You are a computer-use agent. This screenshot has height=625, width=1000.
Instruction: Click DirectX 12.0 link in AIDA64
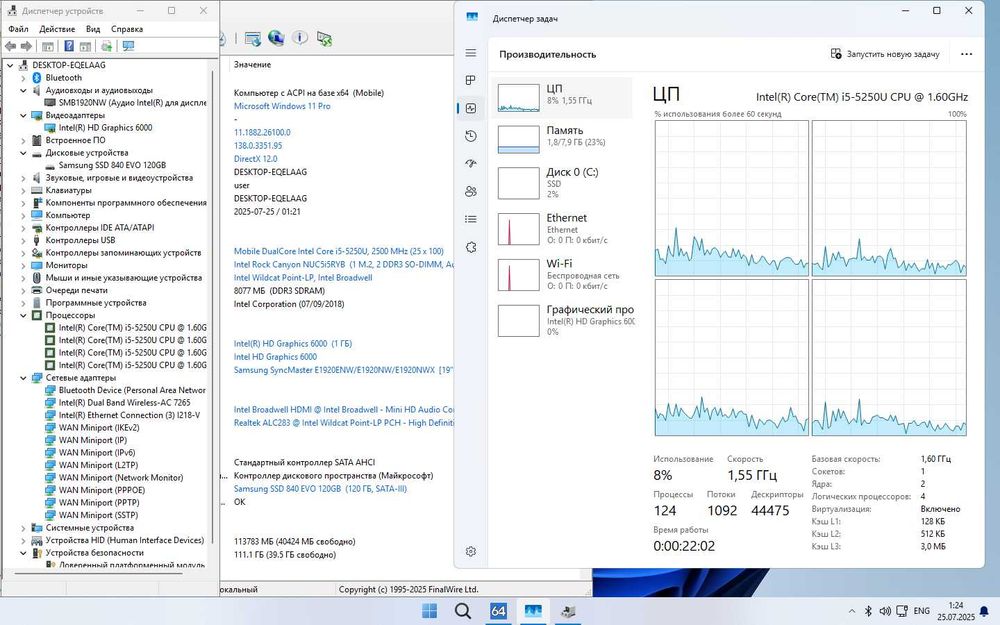pos(255,159)
